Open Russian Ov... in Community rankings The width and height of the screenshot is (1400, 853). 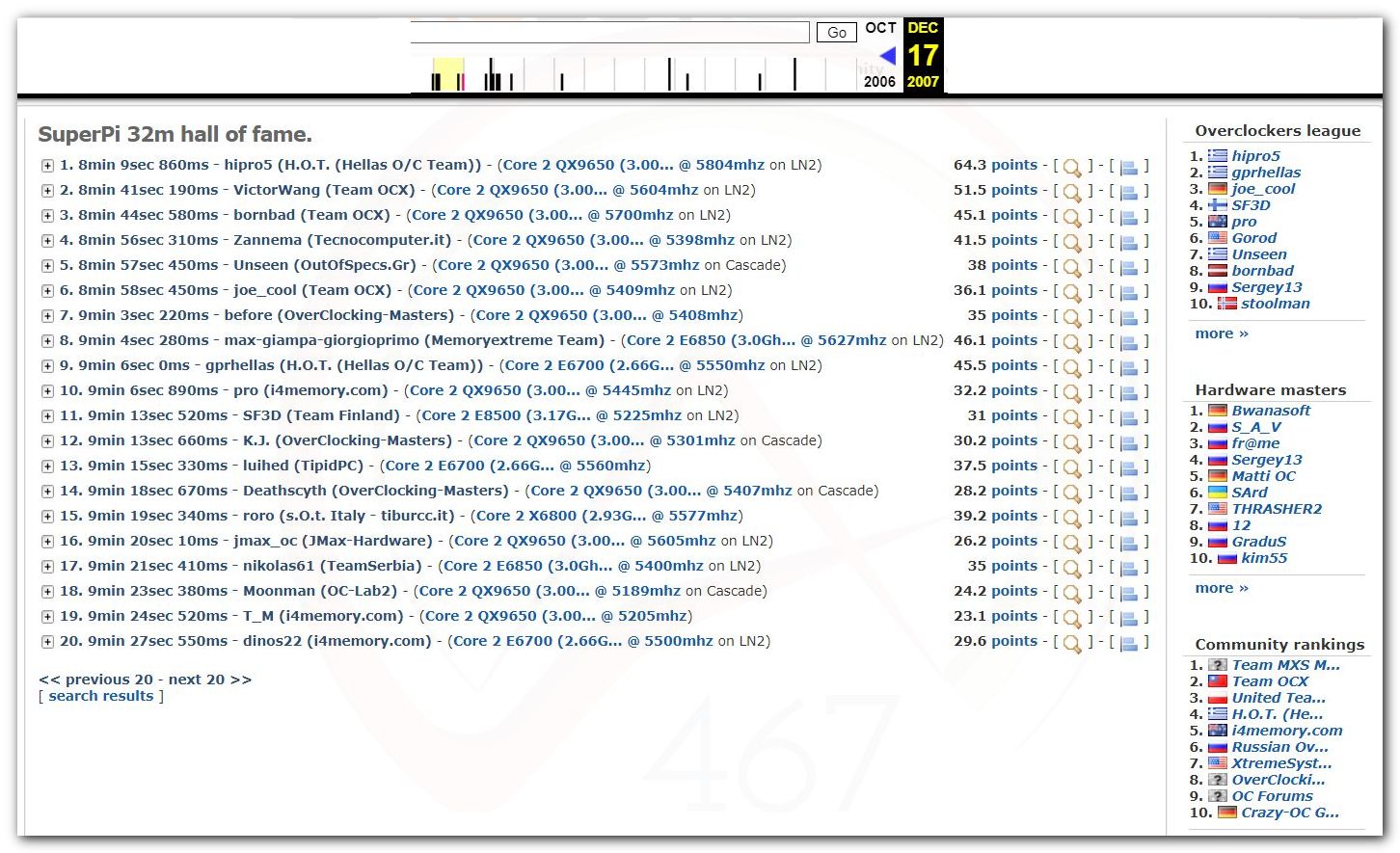click(x=1279, y=747)
